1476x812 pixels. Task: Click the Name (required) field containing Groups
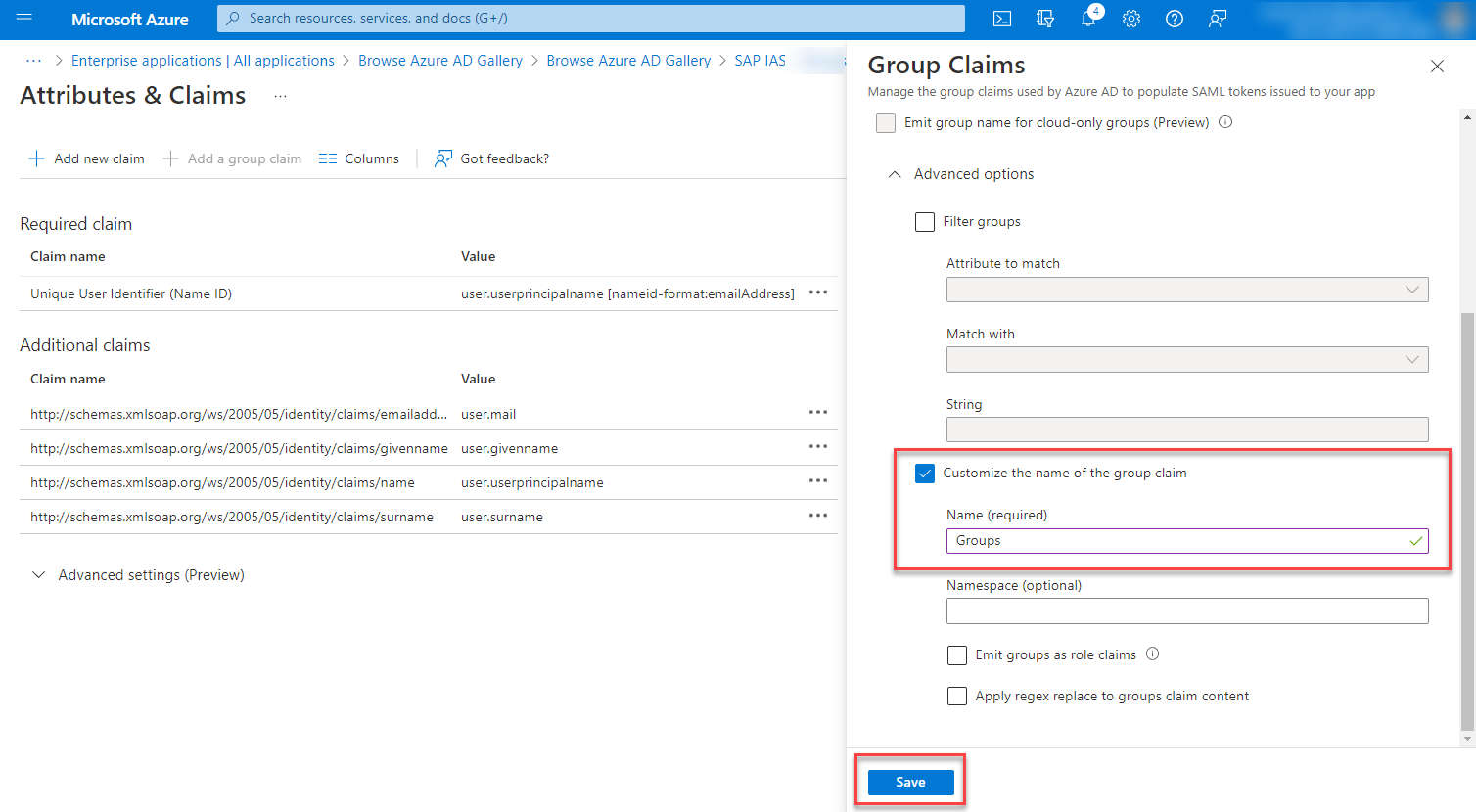1187,541
